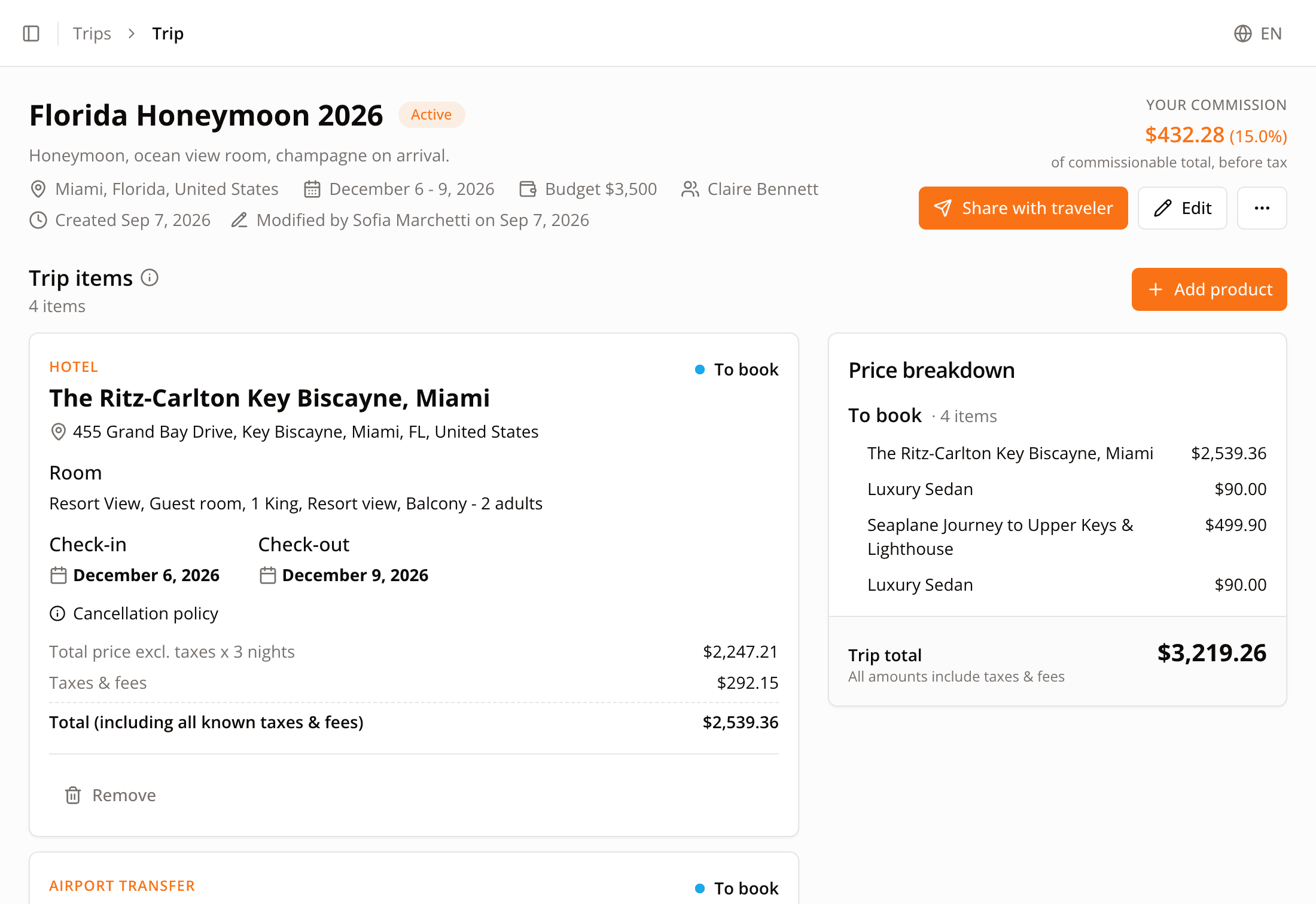Image resolution: width=1316 pixels, height=904 pixels.
Task: Click the travelers icon by Claire Bennett
Action: click(x=690, y=189)
